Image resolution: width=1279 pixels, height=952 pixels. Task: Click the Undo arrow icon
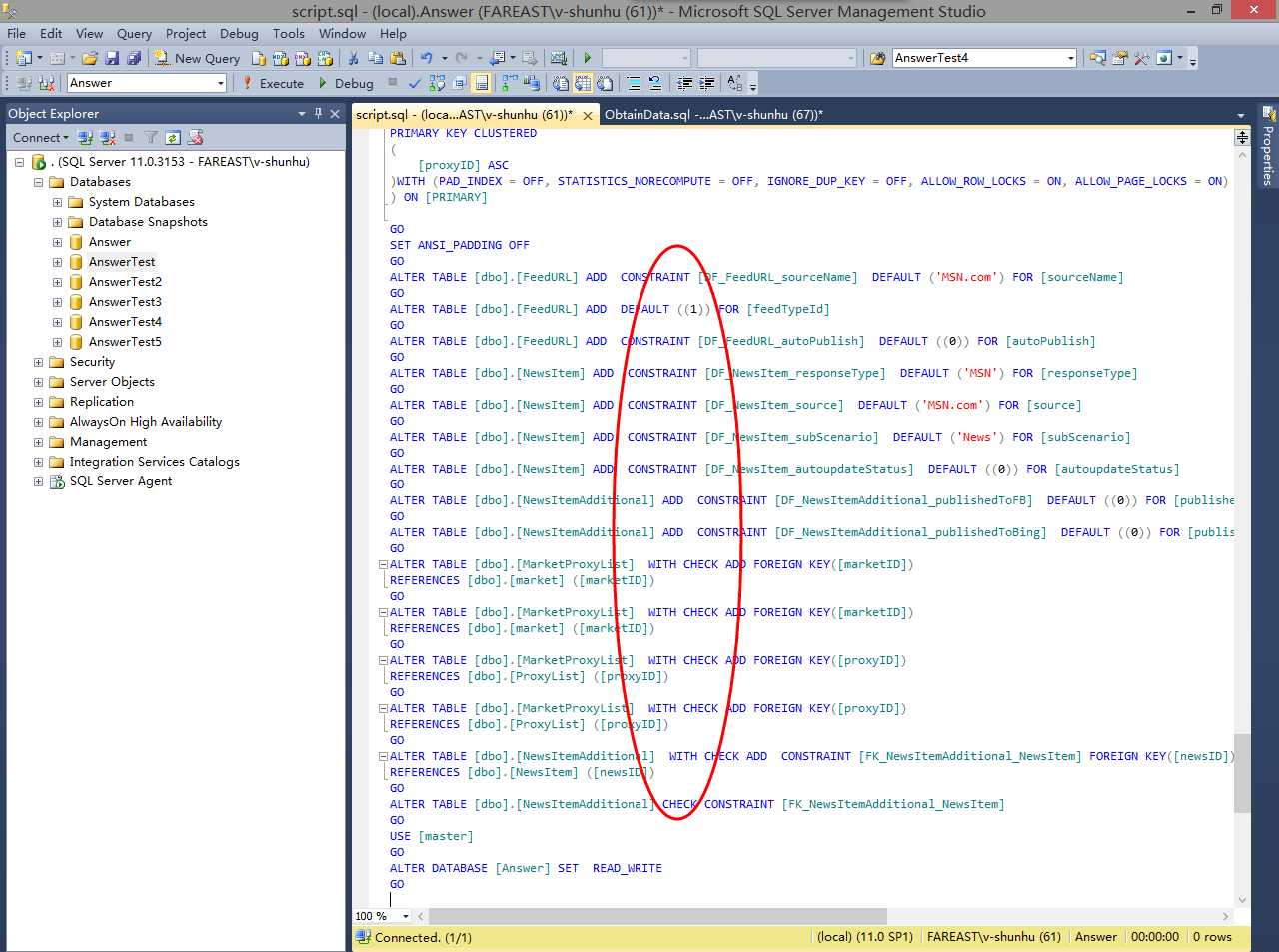click(x=427, y=58)
